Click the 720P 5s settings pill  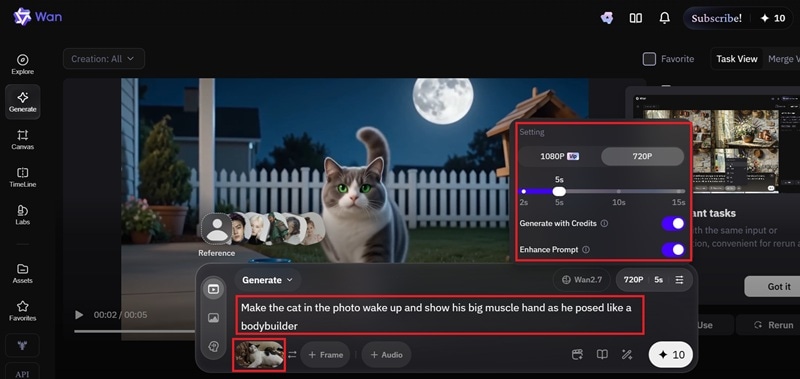[654, 280]
